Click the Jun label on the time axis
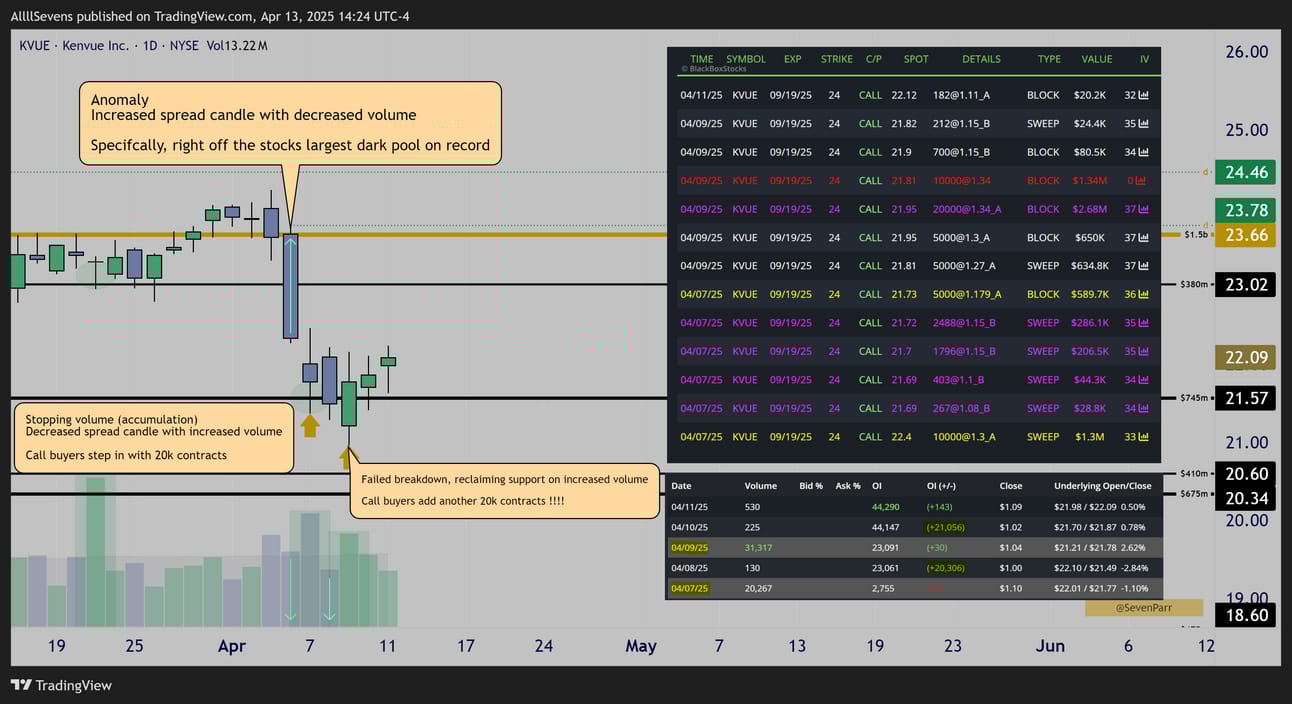 1050,646
